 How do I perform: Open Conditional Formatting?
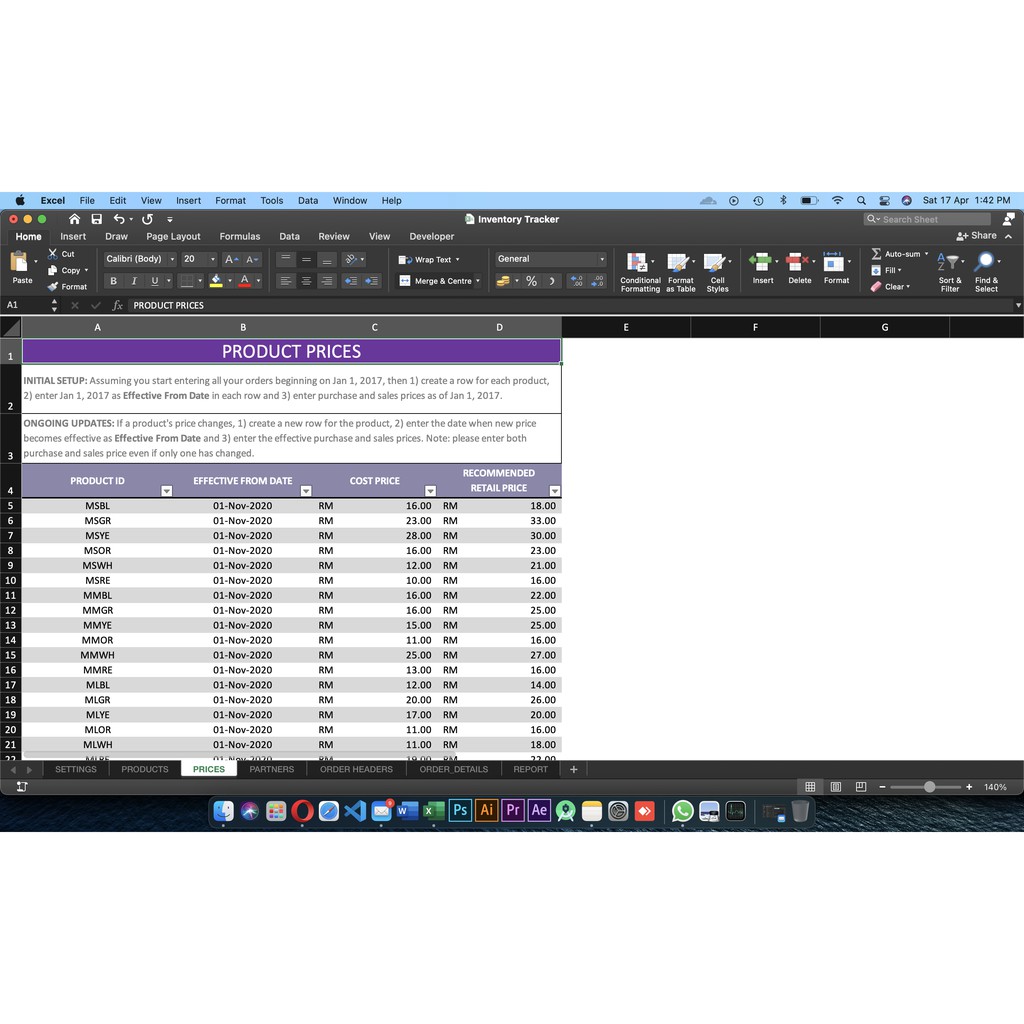[638, 264]
